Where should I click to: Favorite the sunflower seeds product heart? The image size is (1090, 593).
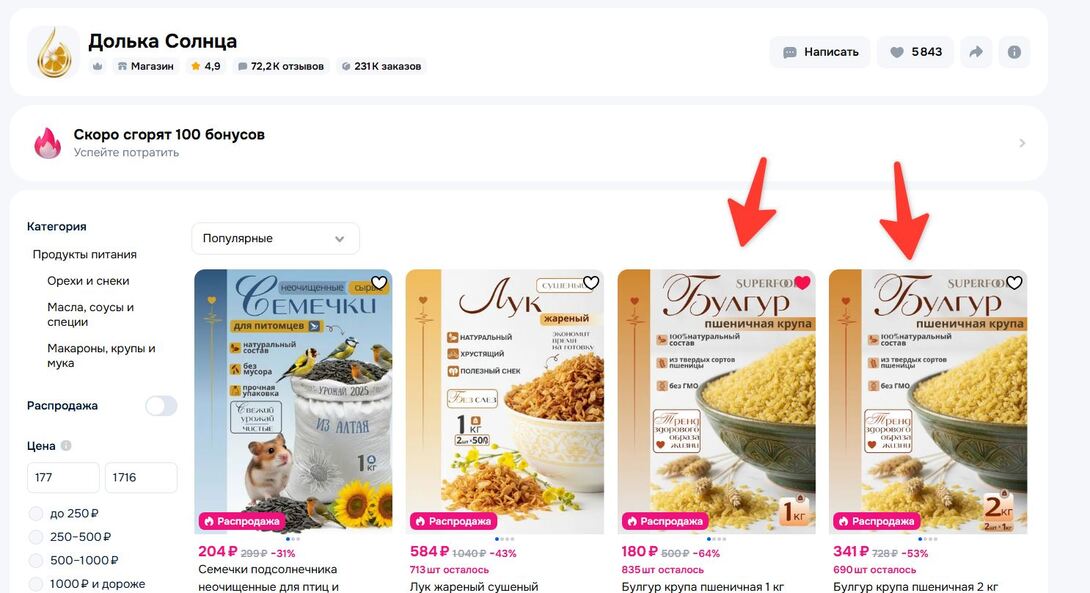[x=379, y=282]
